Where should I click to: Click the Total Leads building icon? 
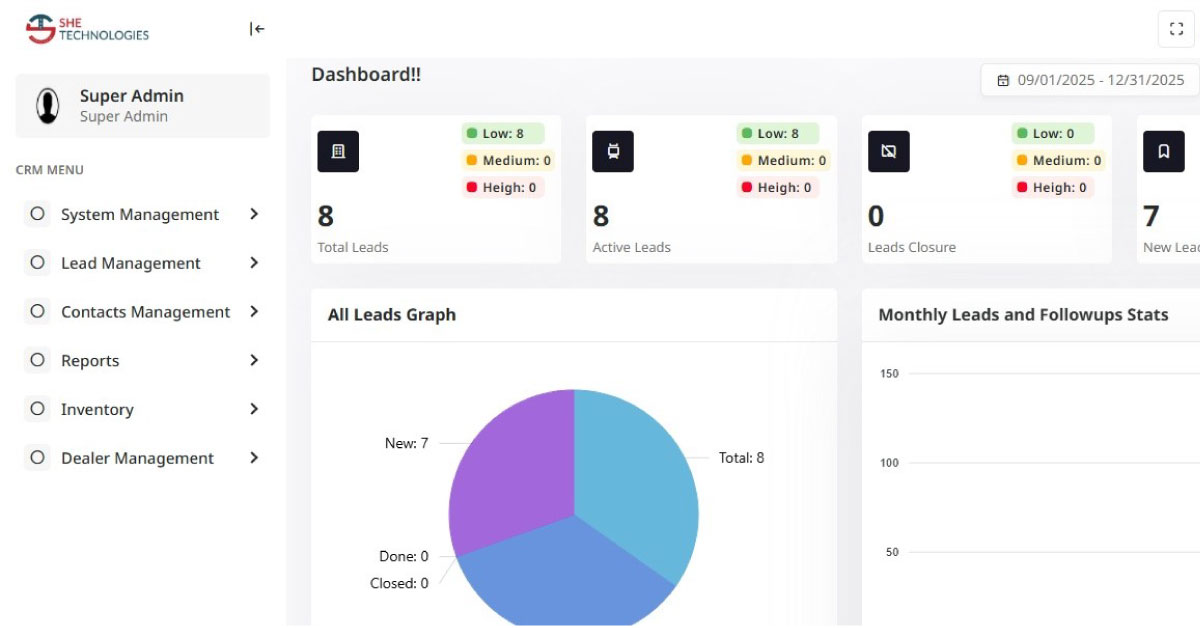pyautogui.click(x=338, y=151)
